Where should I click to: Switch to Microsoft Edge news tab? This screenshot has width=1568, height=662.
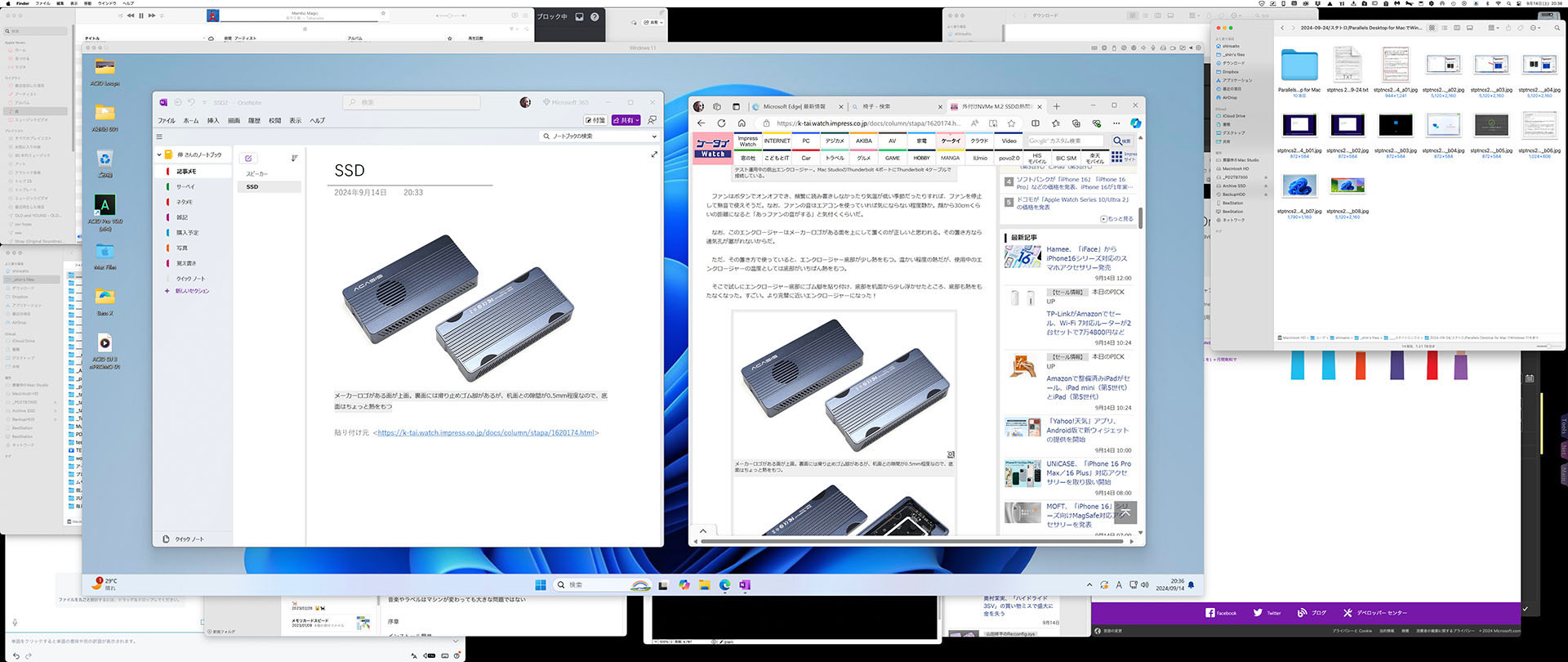(795, 106)
